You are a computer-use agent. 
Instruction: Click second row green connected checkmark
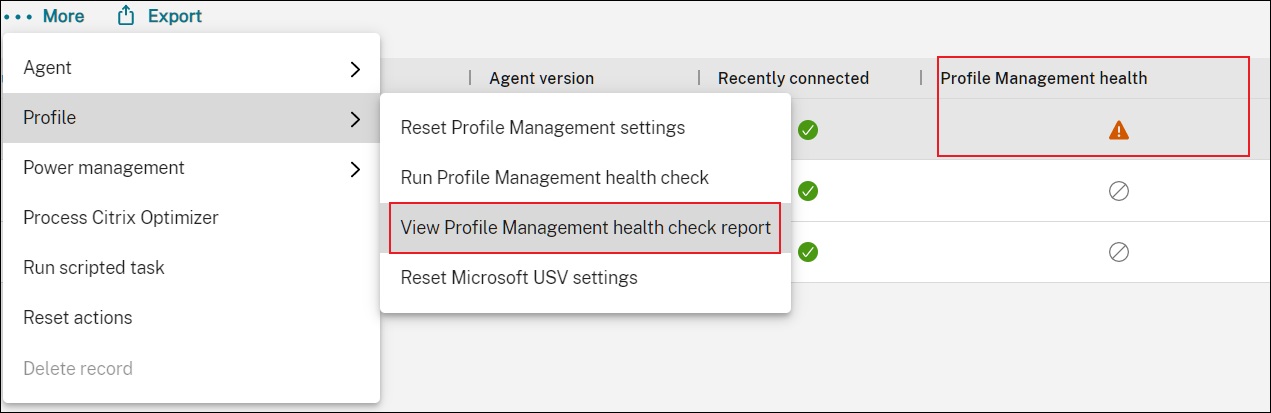point(808,190)
